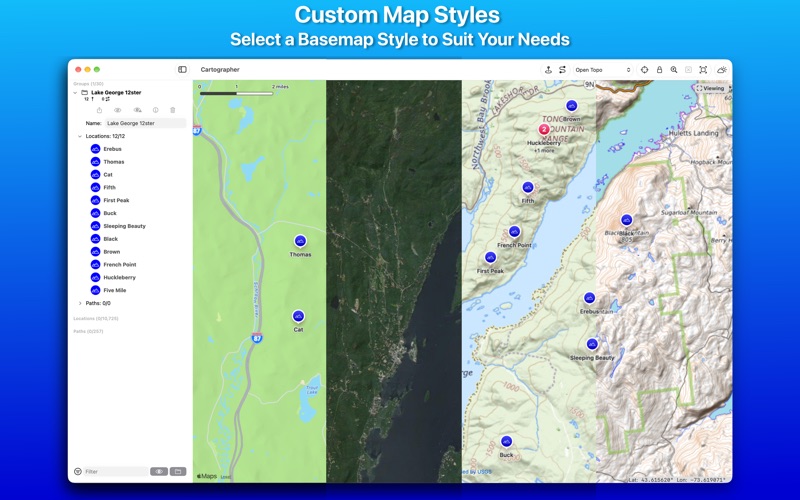800x500 pixels.
Task: Click the Sleeping Beauty pin on the map
Action: point(592,344)
